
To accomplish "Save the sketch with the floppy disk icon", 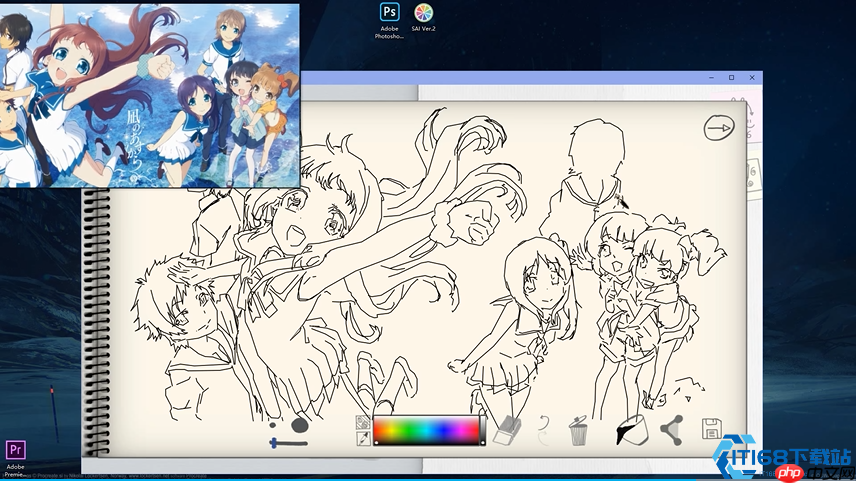I will [x=711, y=430].
